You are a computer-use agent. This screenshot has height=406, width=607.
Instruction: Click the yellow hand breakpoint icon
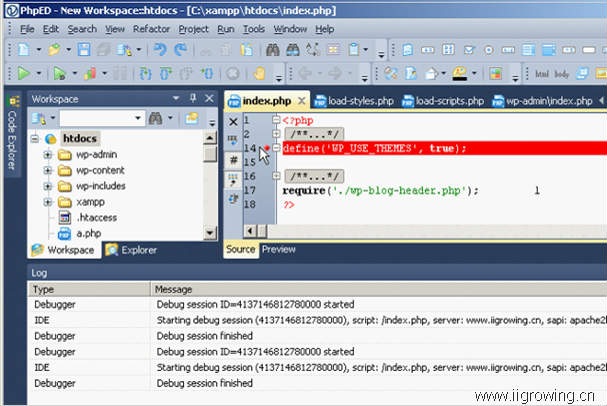click(259, 73)
